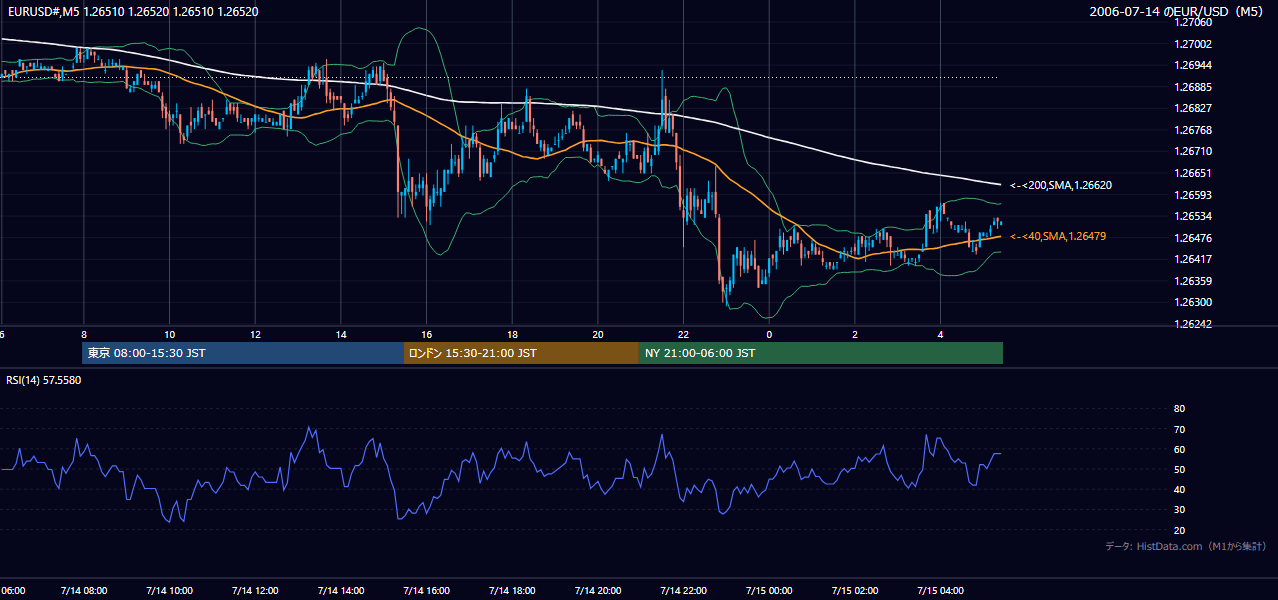The image size is (1278, 600).
Task: Click price level 1.26359 on the axis
Action: 1193,281
